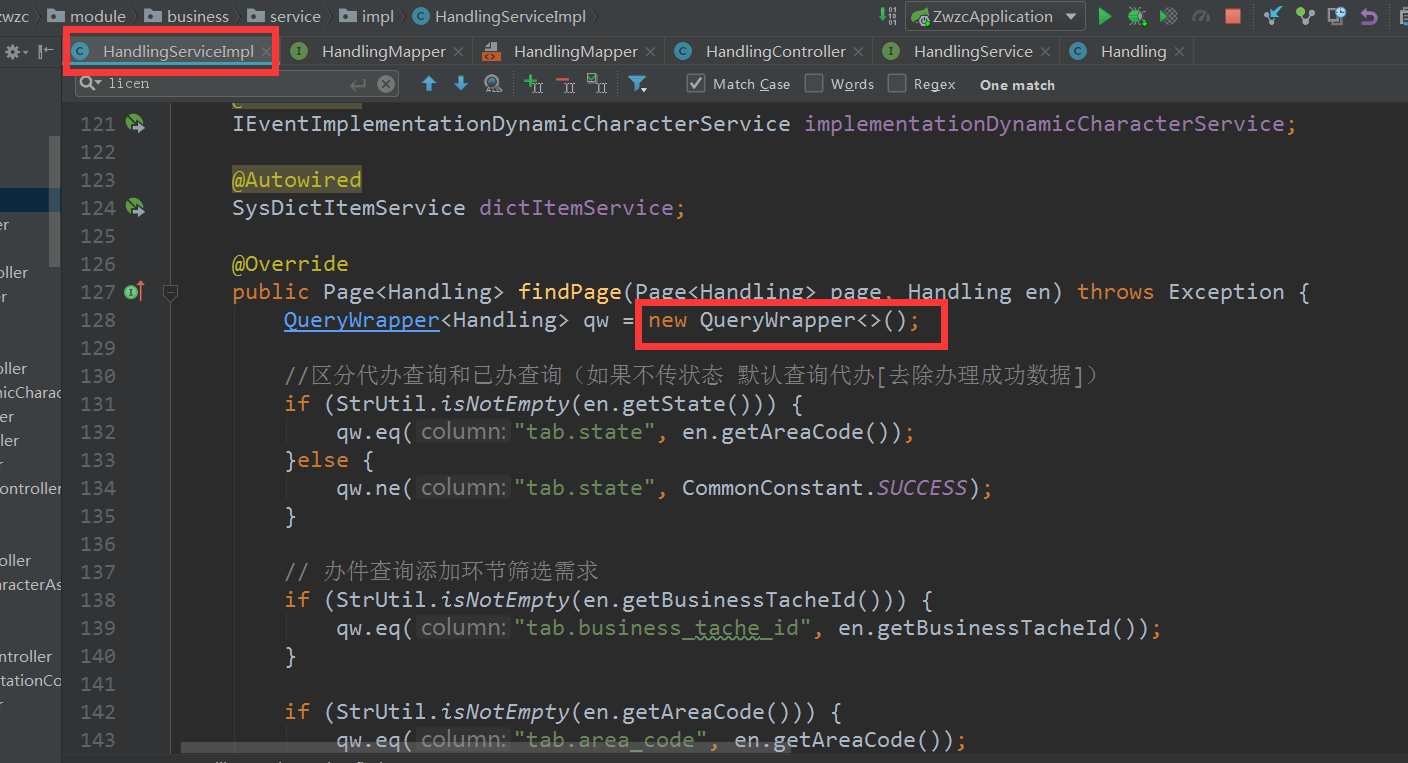Image resolution: width=1408 pixels, height=763 pixels.
Task: Click Spring bean gutter icon on line 124
Action: pyautogui.click(x=134, y=208)
